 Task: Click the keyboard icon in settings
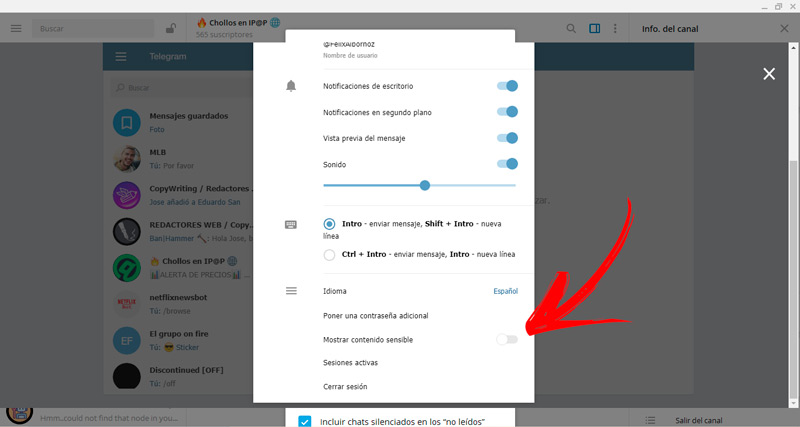(291, 224)
